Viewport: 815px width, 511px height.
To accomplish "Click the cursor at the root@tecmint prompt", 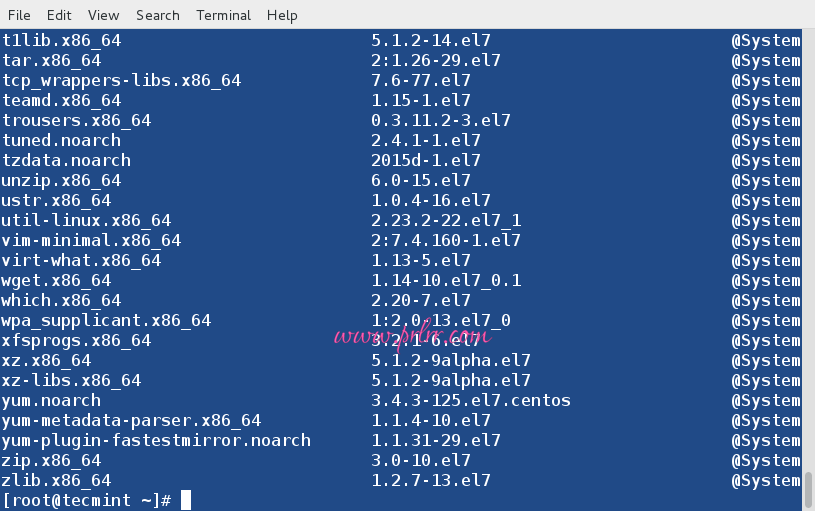I will (185, 500).
